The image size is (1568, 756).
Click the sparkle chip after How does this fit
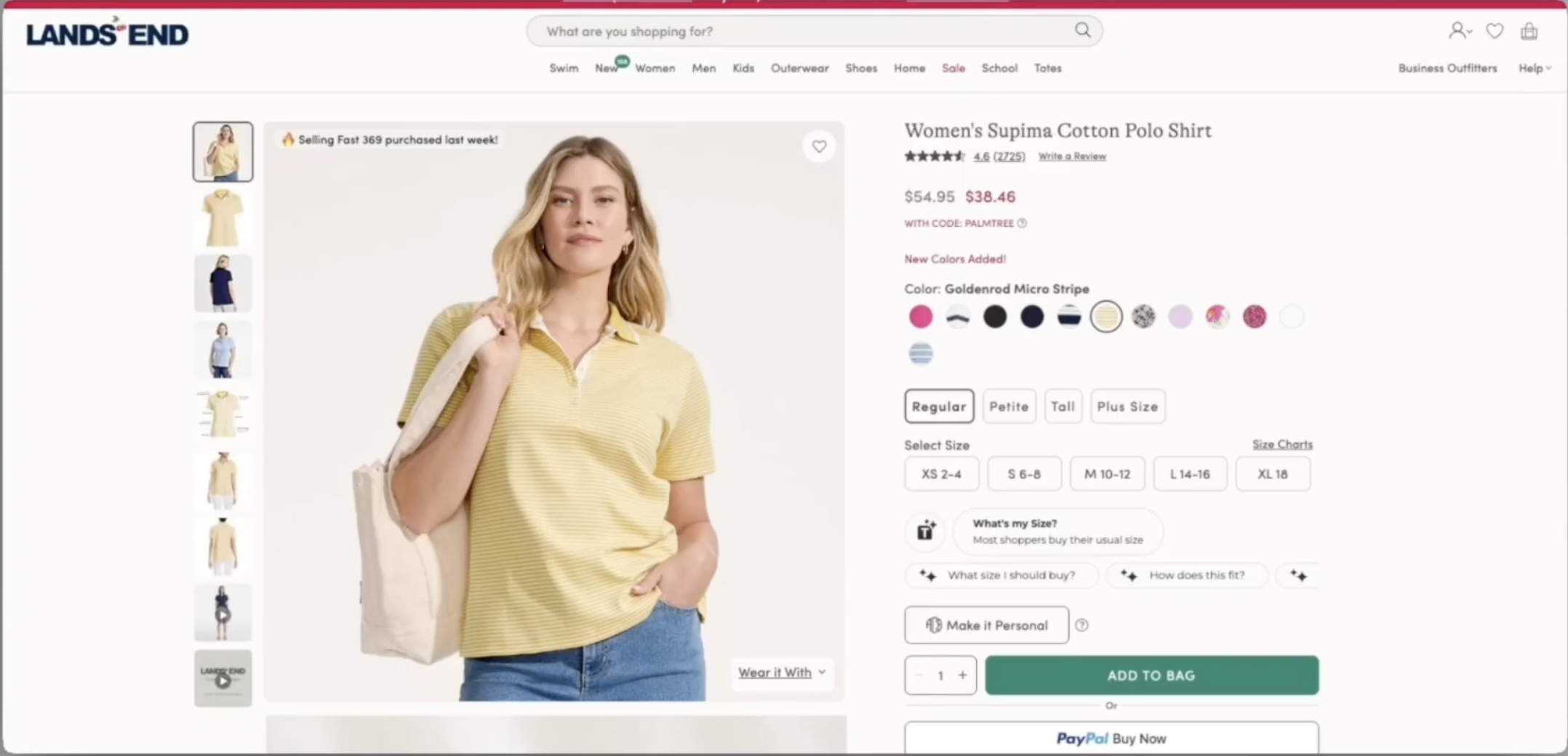[x=1299, y=576]
